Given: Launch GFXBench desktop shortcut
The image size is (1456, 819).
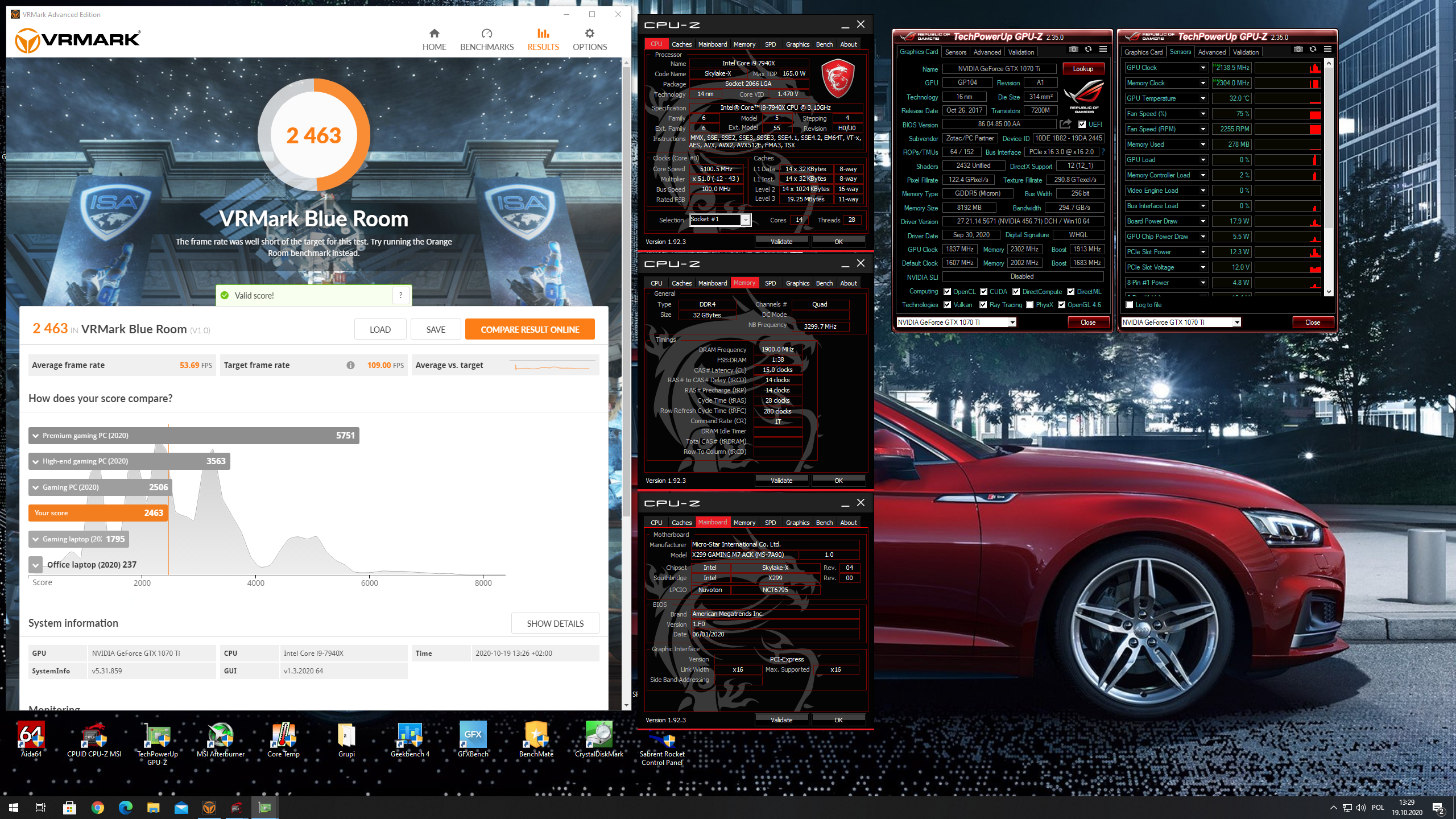Looking at the screenshot, I should pos(473,739).
